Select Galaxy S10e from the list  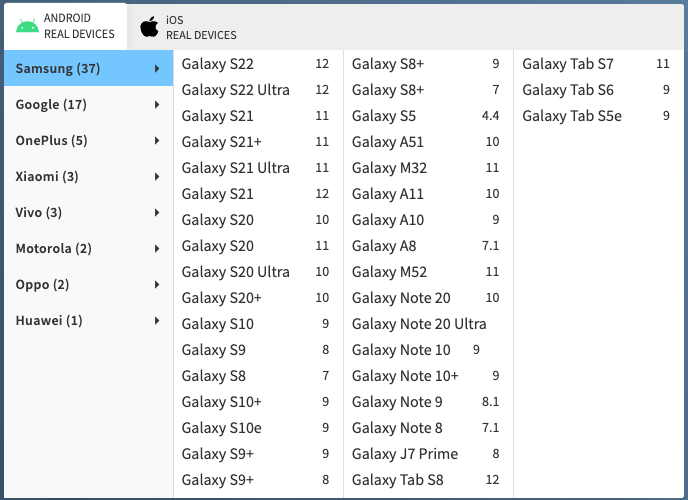(x=255, y=428)
